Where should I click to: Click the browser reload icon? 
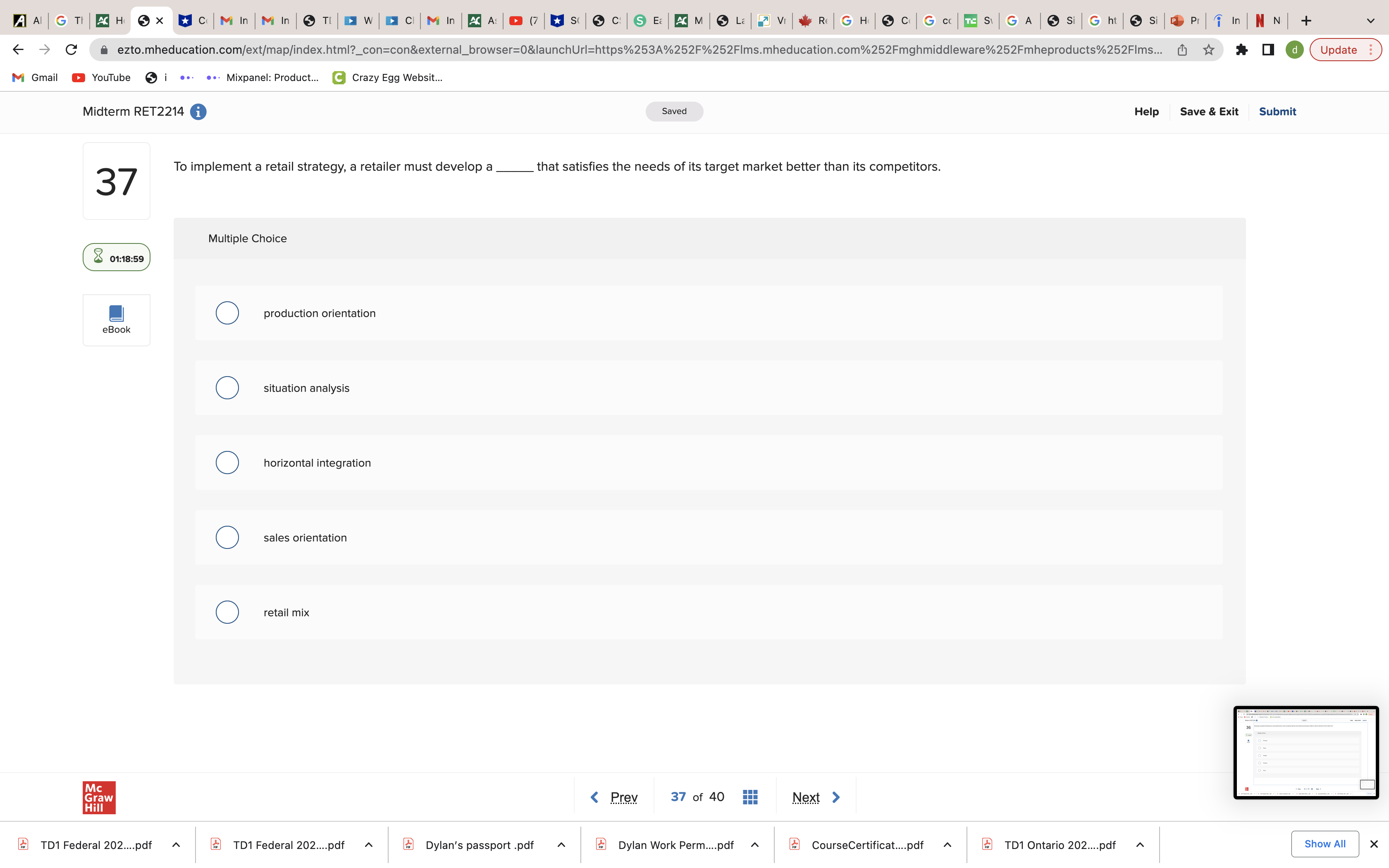(x=71, y=49)
